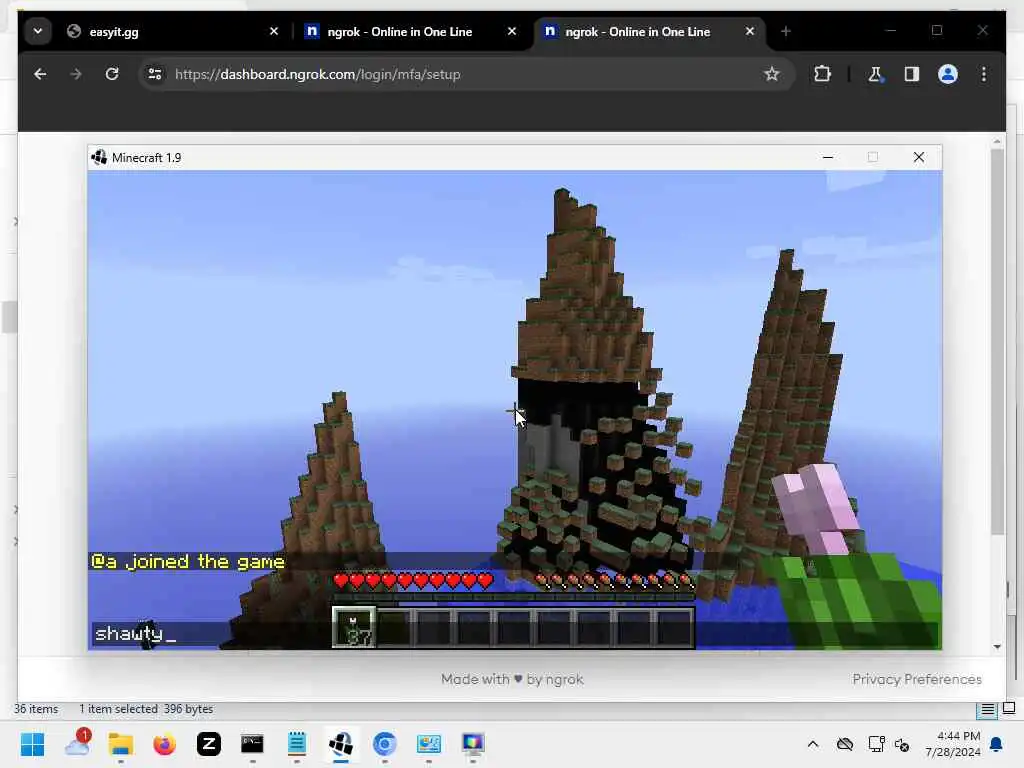The image size is (1024, 768).
Task: Bookmark this page with the star icon
Action: point(771,74)
